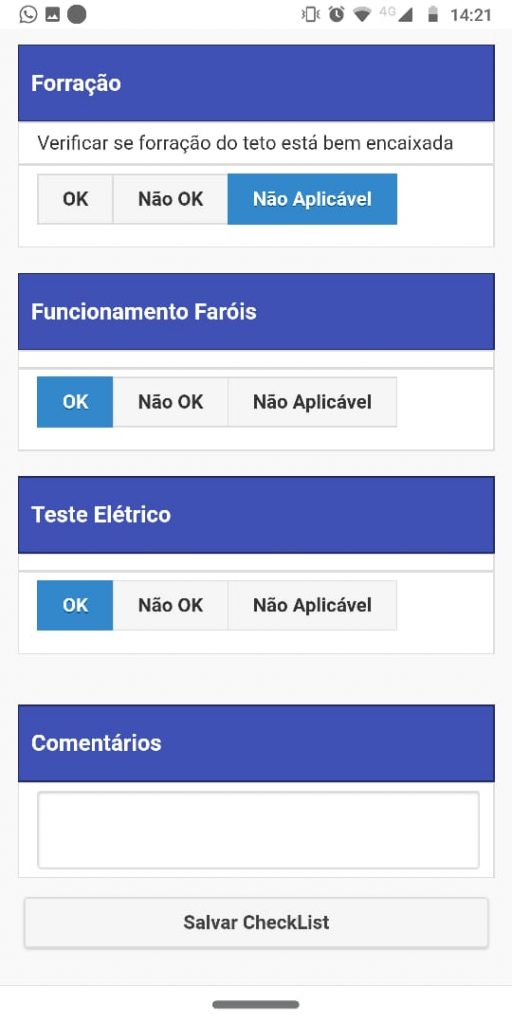512x1024 pixels.
Task: Tap the Wi-Fi signal icon
Action: coord(362,14)
